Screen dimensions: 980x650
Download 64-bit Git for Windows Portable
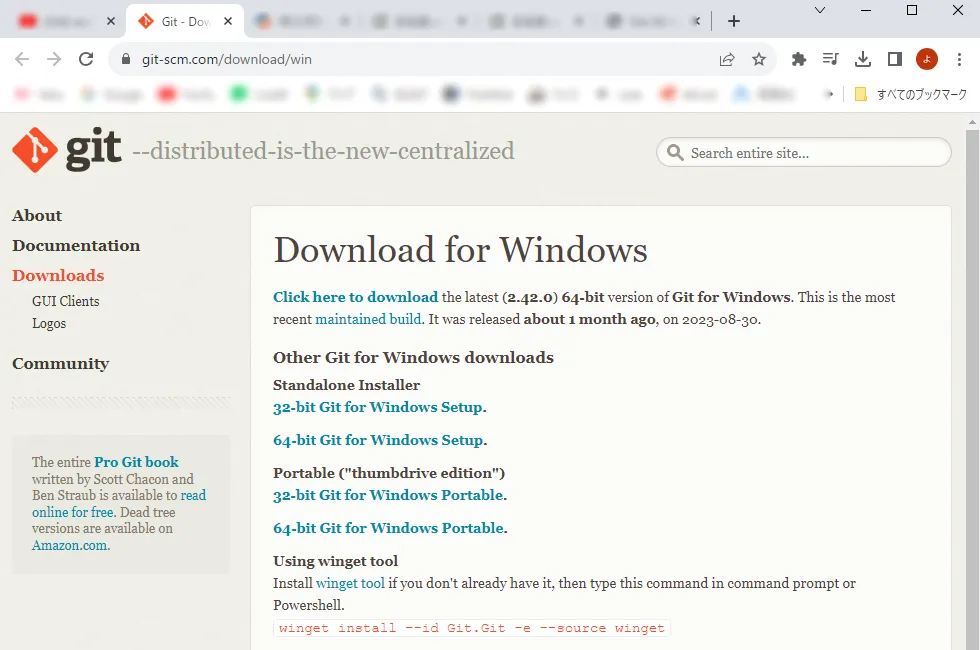tap(388, 528)
